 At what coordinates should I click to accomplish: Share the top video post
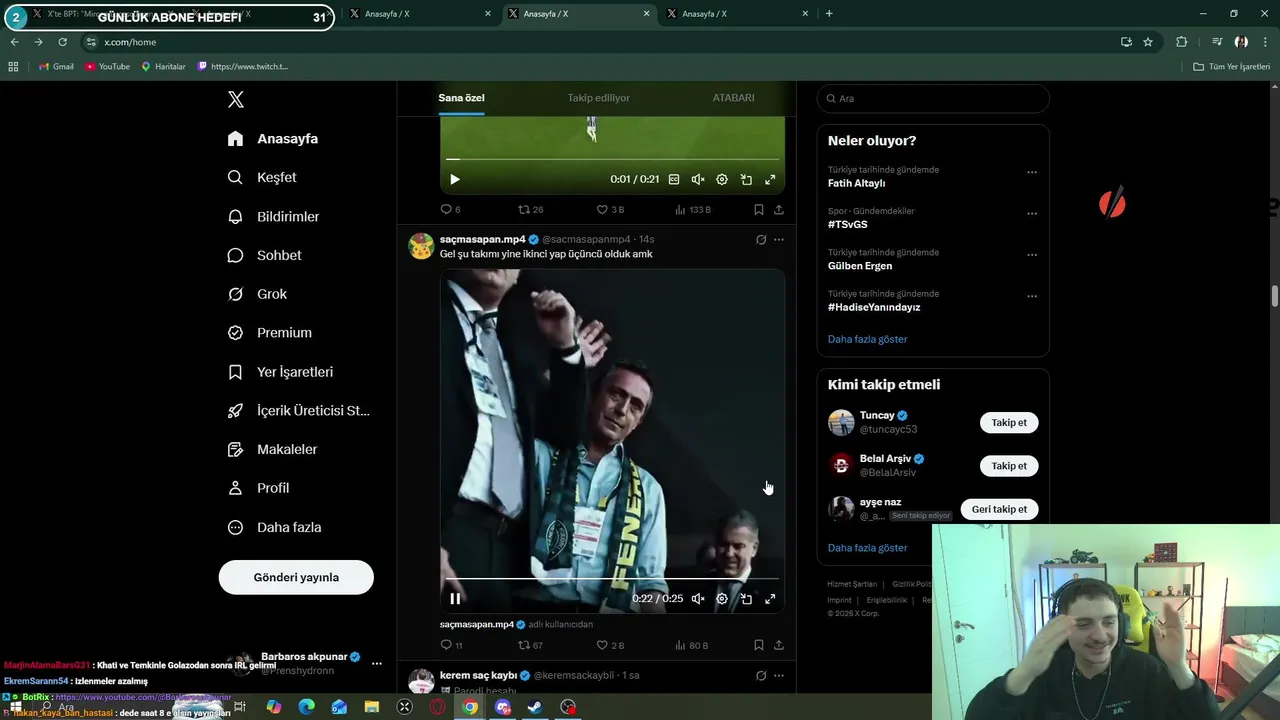click(779, 210)
